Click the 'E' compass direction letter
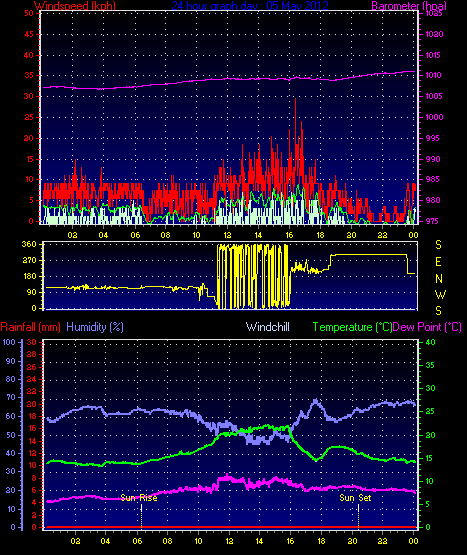Image resolution: width=467 pixels, height=555 pixels. [x=438, y=262]
